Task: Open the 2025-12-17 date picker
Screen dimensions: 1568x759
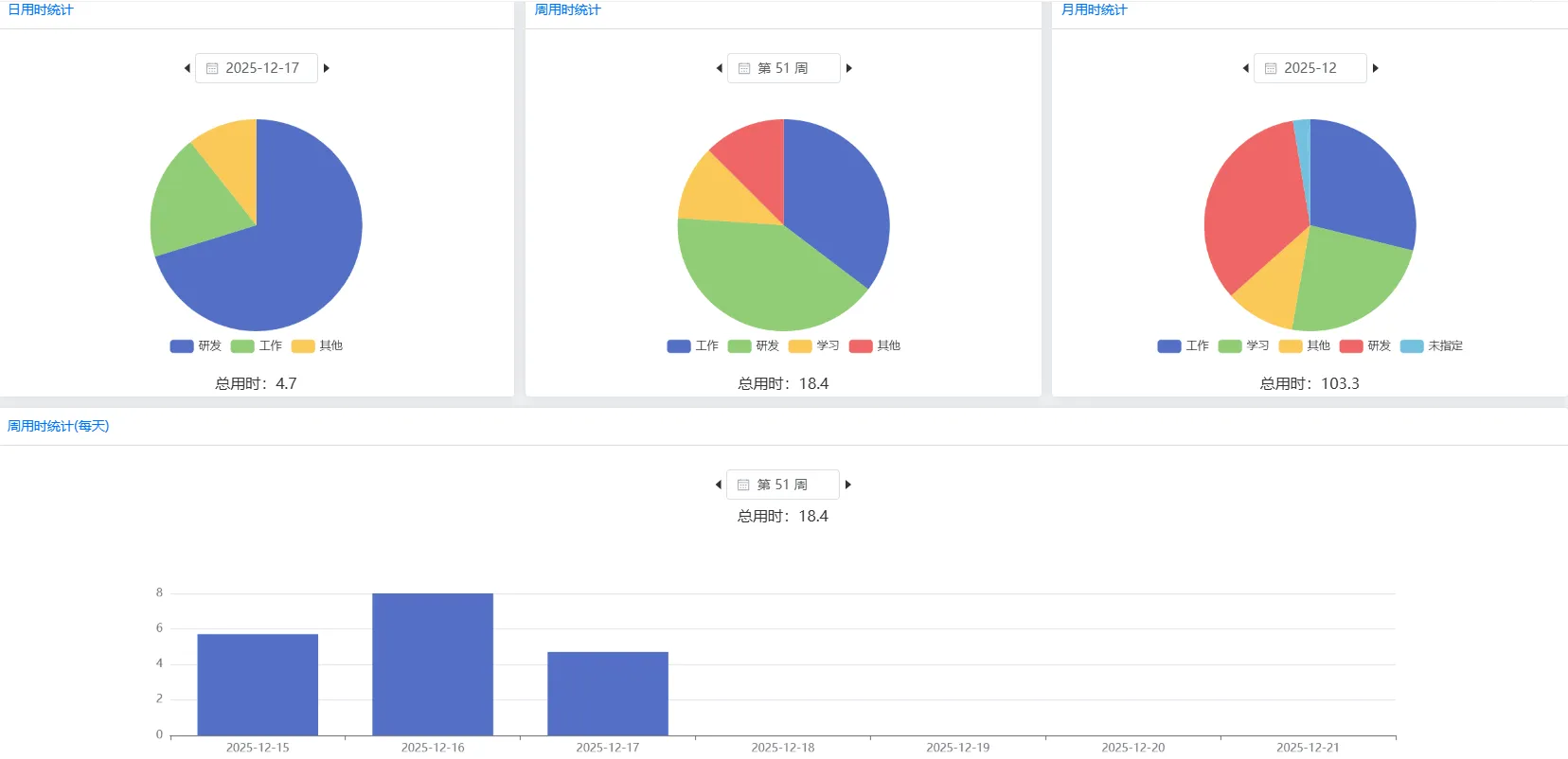Action: [x=257, y=68]
